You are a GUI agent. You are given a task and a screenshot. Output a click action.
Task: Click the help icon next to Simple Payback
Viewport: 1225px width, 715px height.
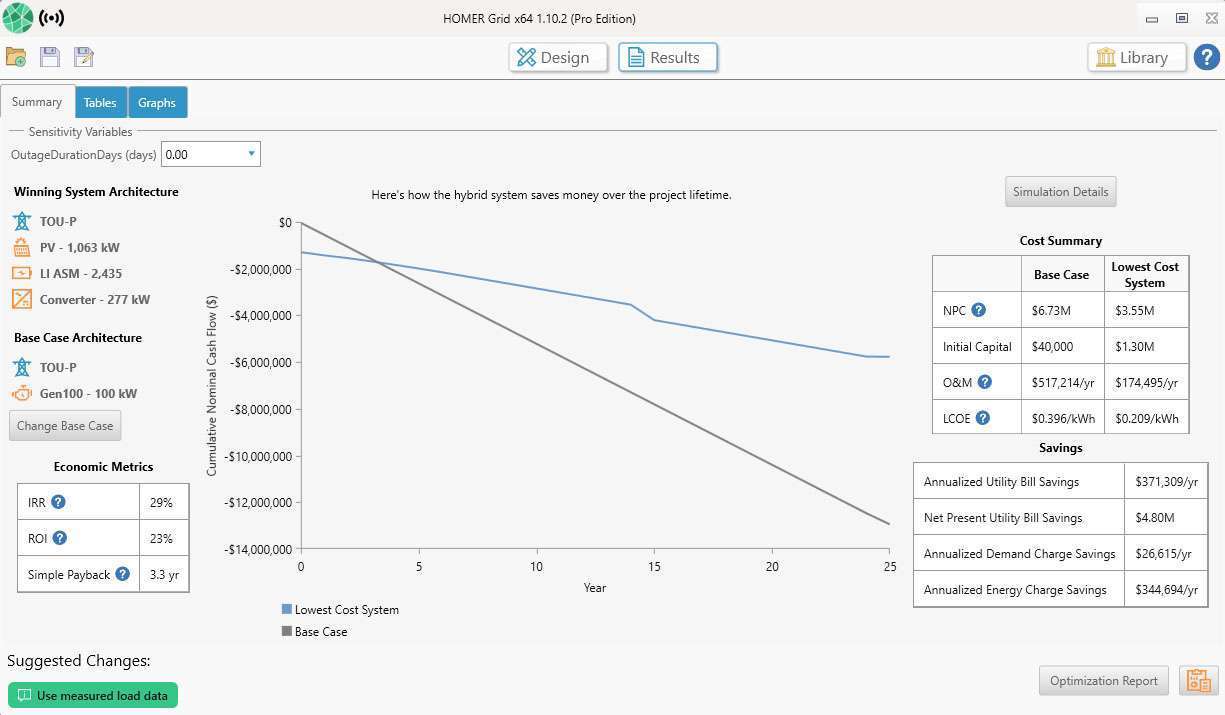(122, 574)
